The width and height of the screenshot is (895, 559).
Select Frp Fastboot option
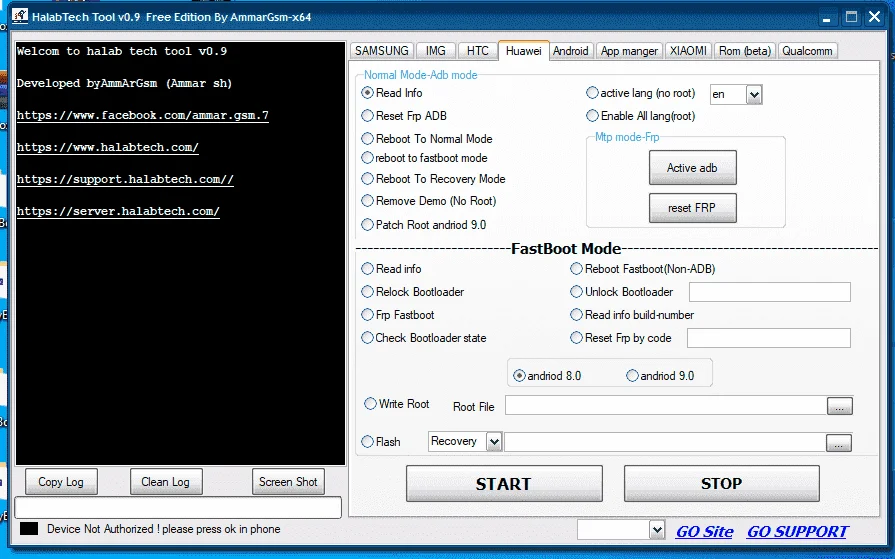coord(398,315)
